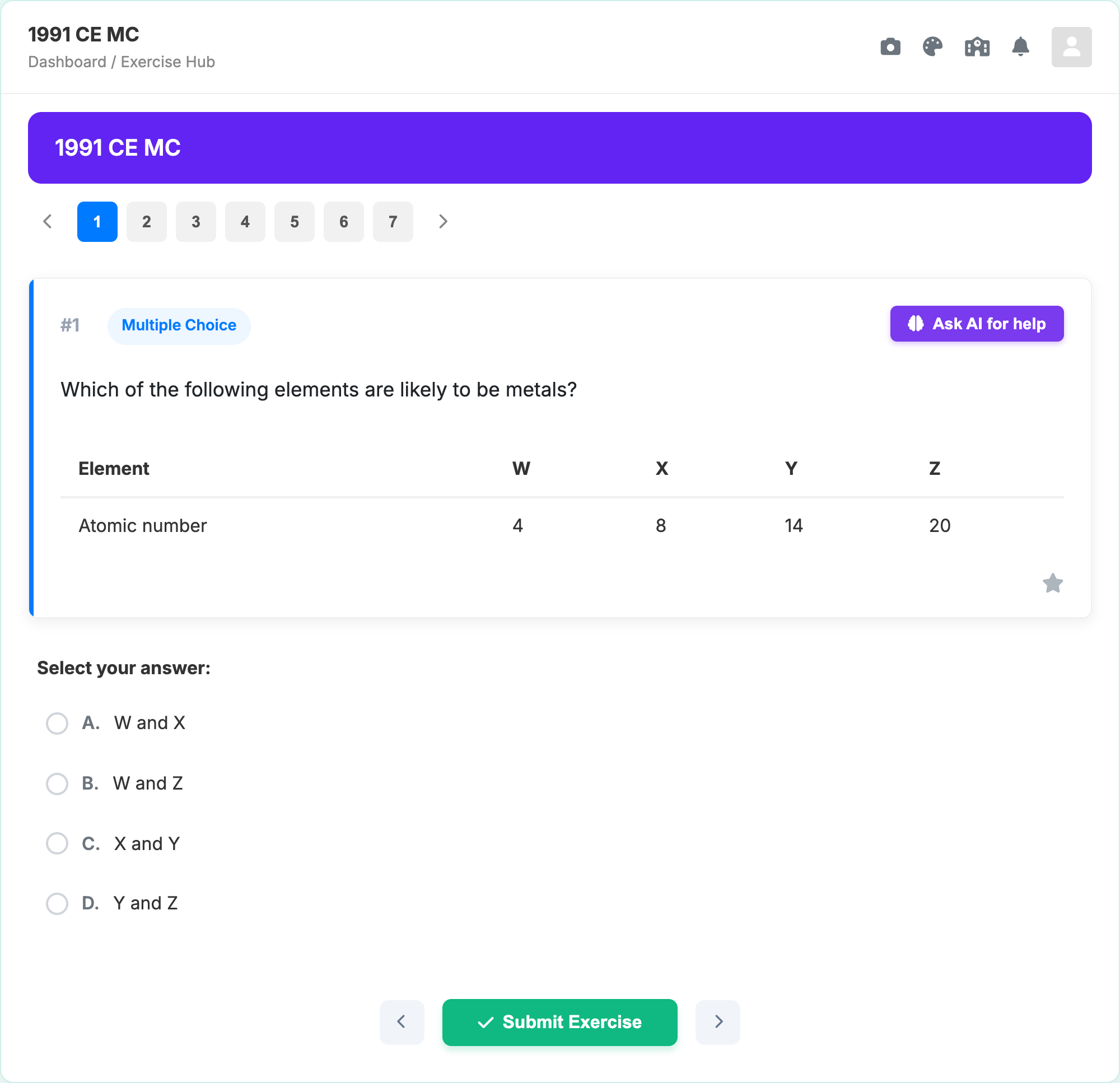Viewport: 1120px width, 1083px height.
Task: Open notifications via the bell icon
Action: pyautogui.click(x=1020, y=47)
